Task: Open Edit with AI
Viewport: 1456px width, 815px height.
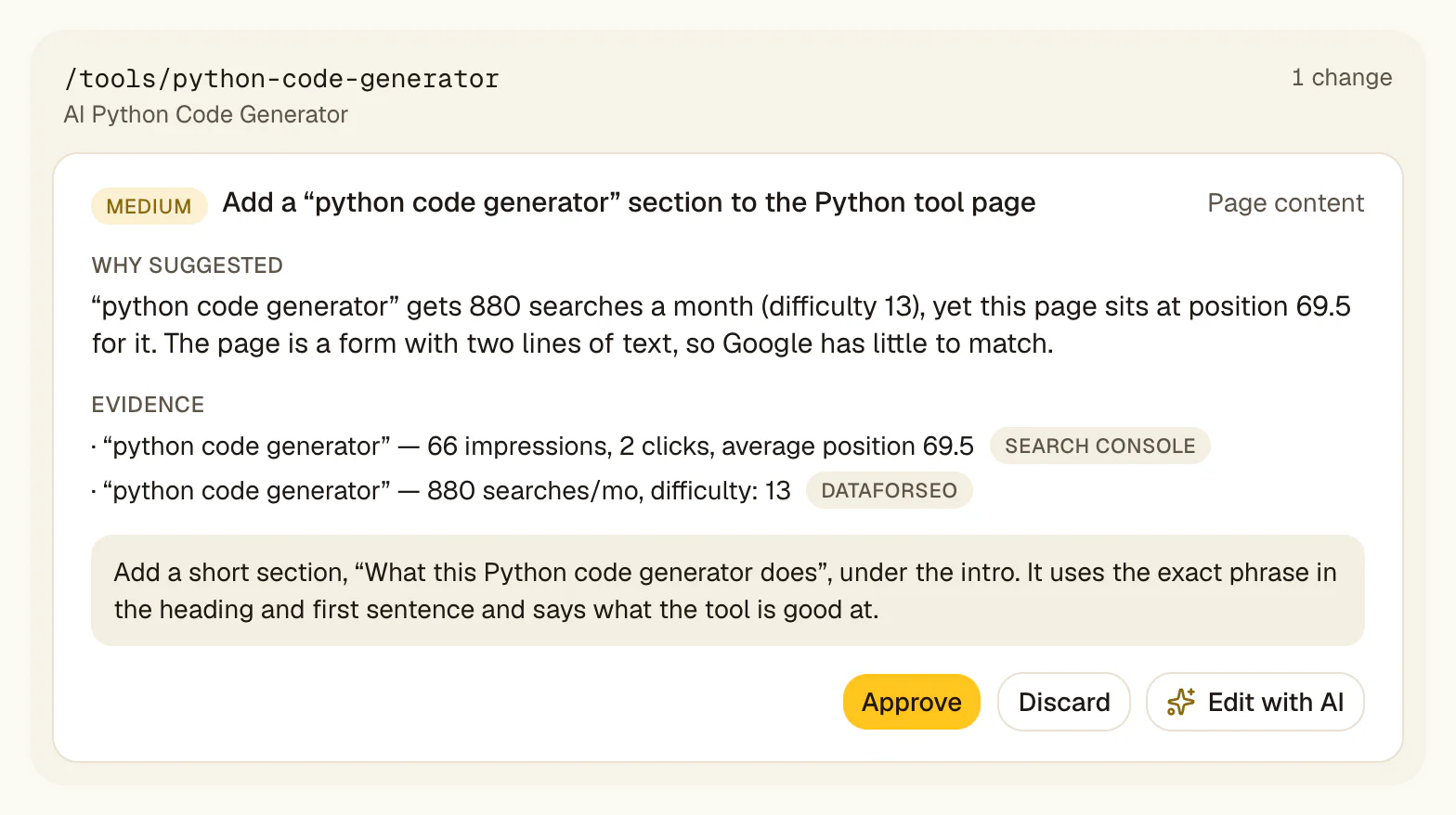Action: pos(1254,702)
